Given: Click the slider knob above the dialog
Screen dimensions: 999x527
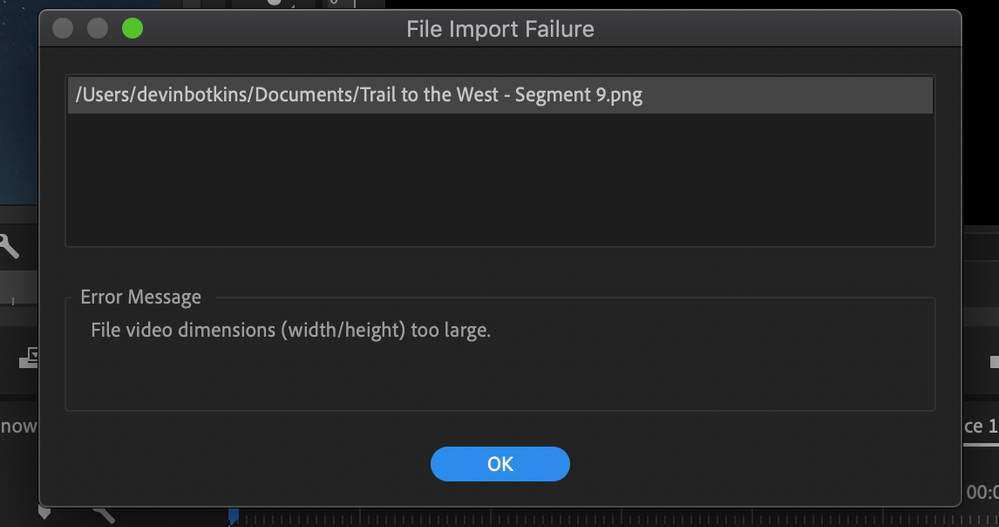Looking at the screenshot, I should tap(273, 3).
